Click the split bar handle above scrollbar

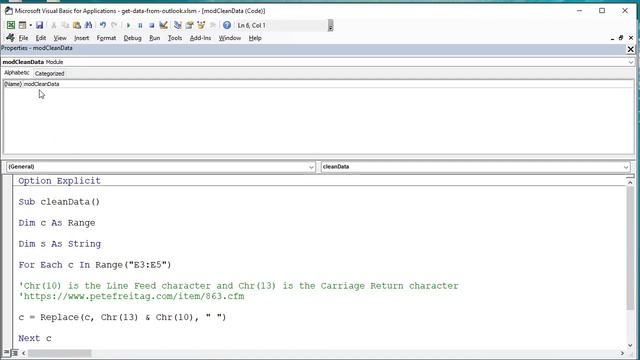tap(630, 176)
